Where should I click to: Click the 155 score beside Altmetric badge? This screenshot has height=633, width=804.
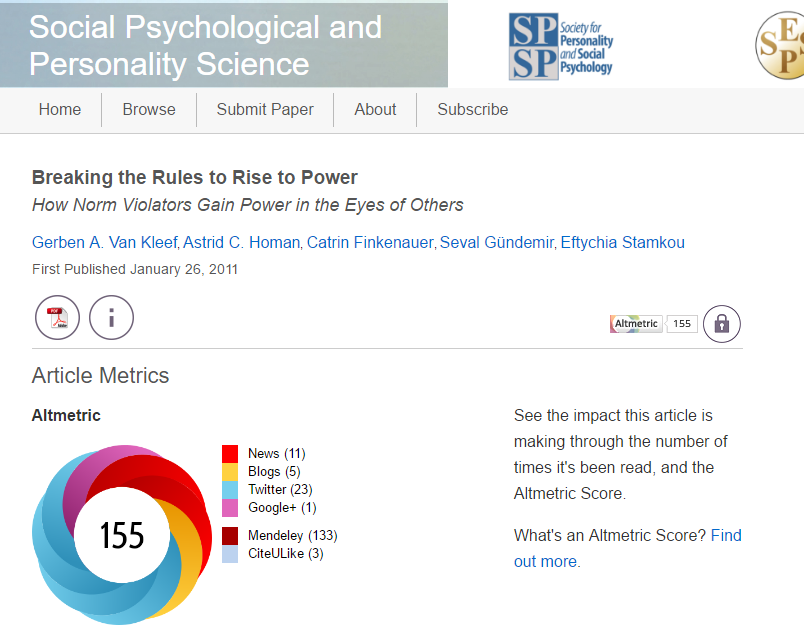(x=682, y=323)
